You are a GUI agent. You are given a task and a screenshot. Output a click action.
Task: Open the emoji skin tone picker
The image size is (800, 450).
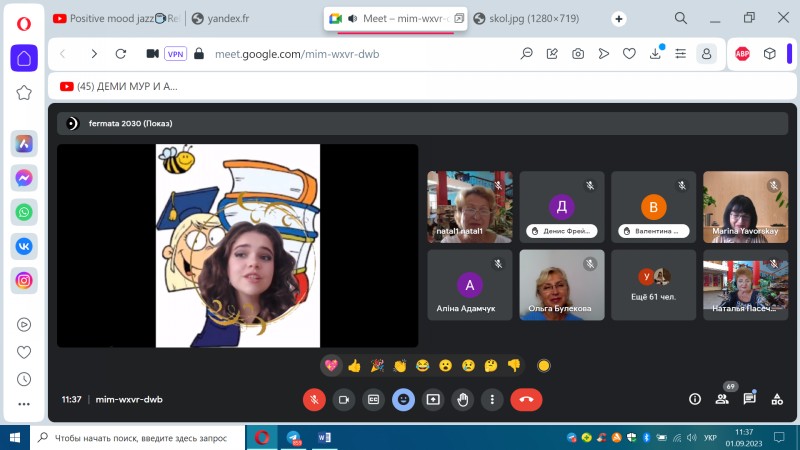point(544,366)
